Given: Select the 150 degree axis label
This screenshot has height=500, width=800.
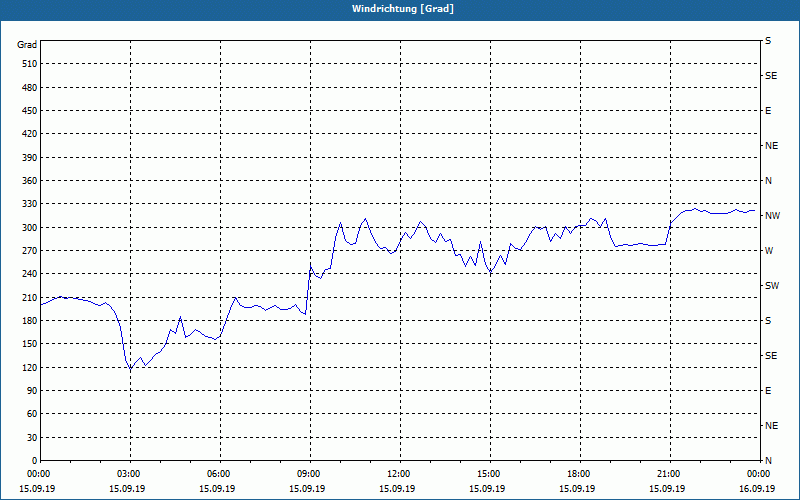Looking at the screenshot, I should pos(30,344).
